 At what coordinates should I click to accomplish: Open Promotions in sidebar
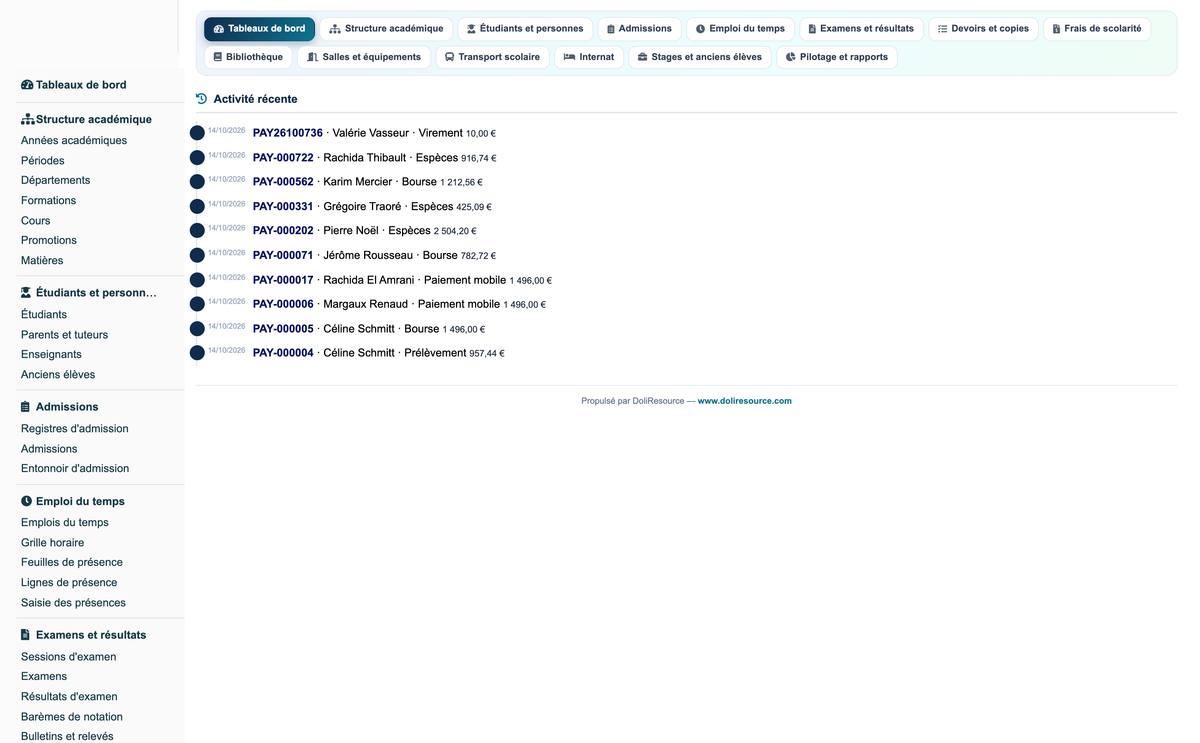[49, 241]
